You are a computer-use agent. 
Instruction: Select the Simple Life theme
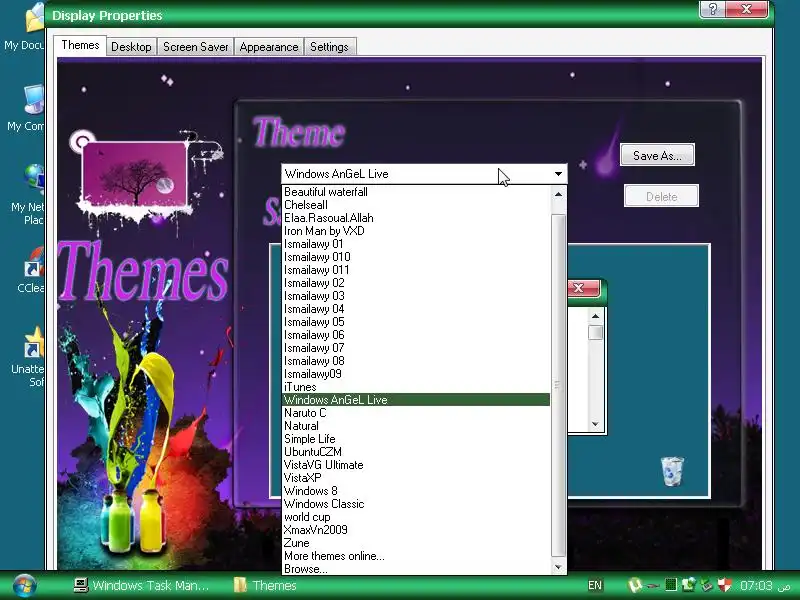(x=416, y=439)
